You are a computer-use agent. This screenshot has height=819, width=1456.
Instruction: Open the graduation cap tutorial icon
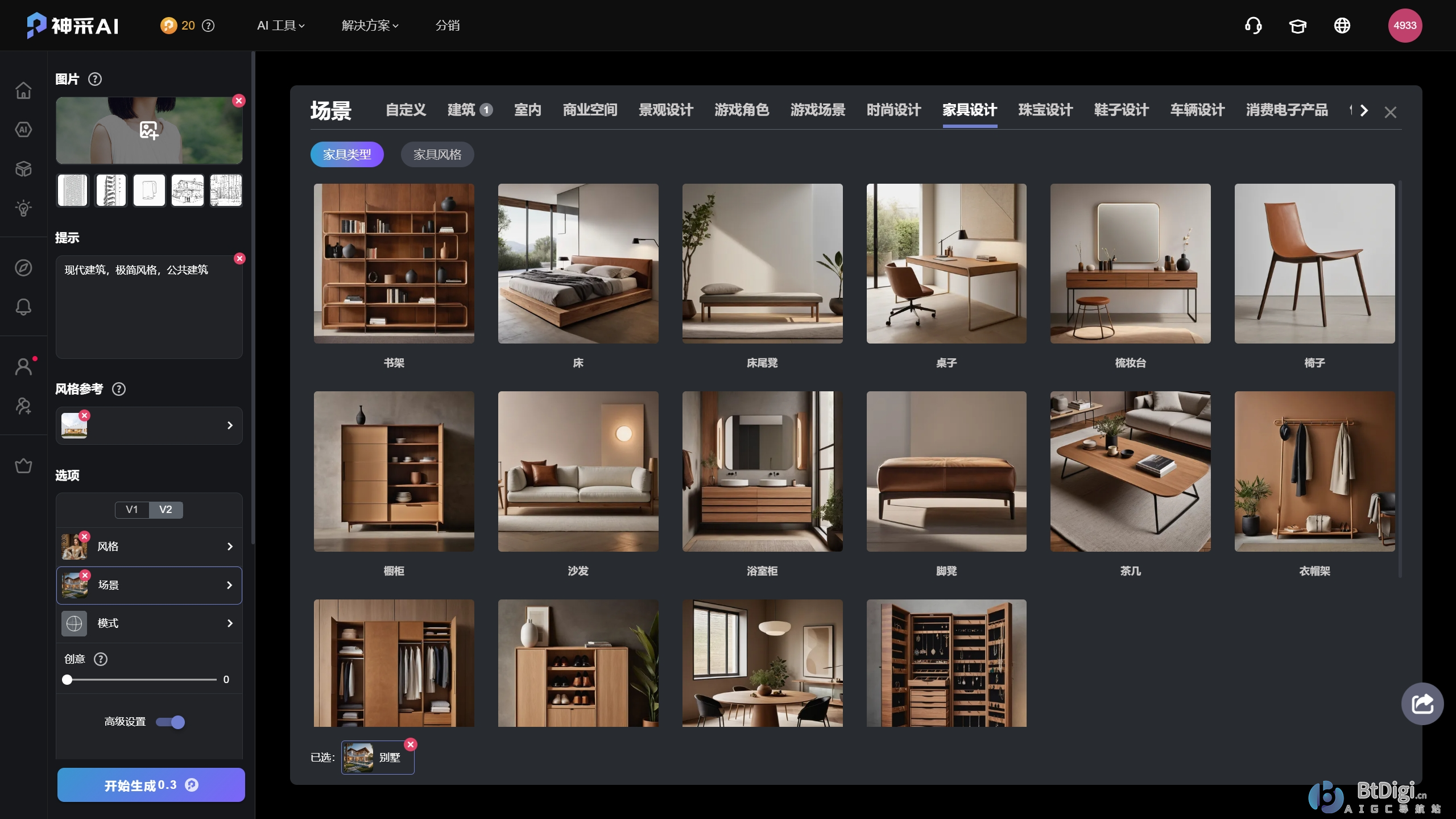[x=1297, y=26]
